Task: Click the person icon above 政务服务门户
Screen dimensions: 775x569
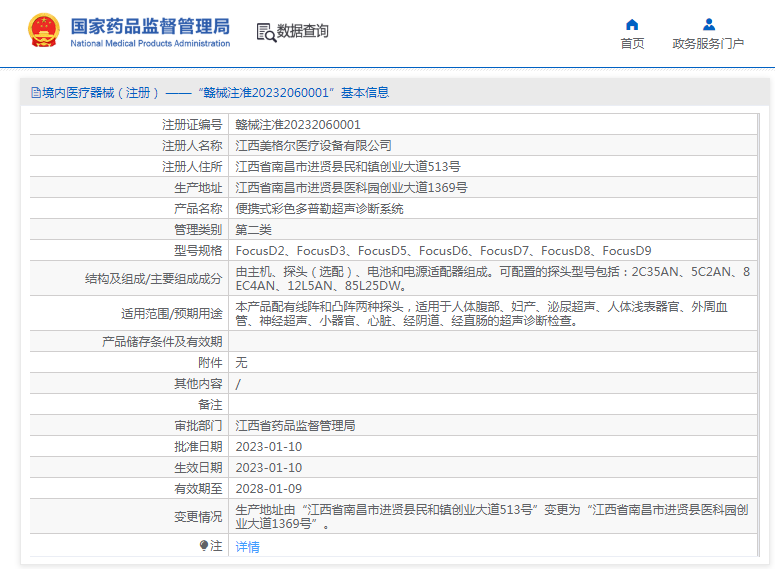Action: (x=708, y=24)
